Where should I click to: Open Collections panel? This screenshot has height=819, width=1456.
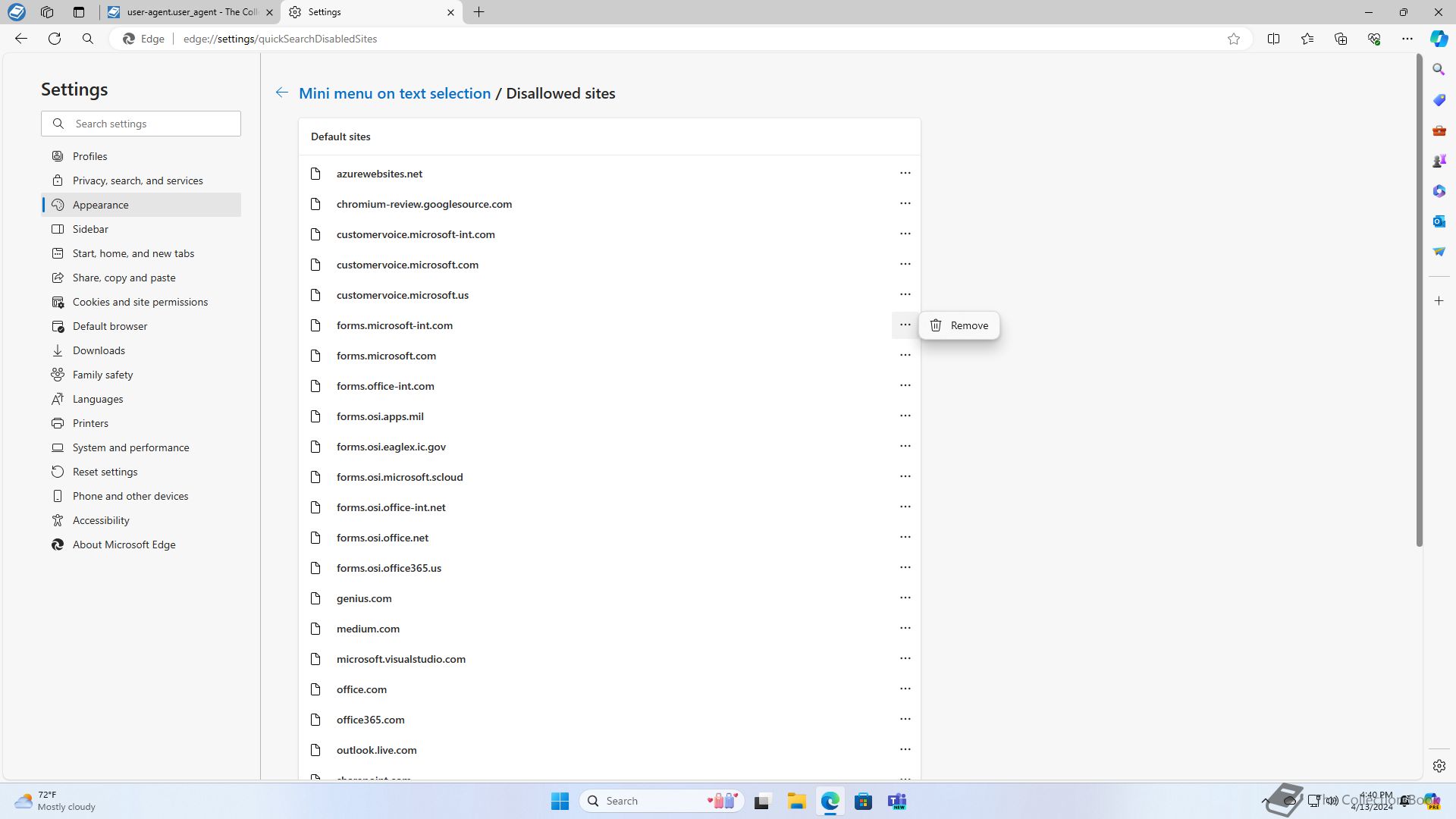pyautogui.click(x=1340, y=39)
